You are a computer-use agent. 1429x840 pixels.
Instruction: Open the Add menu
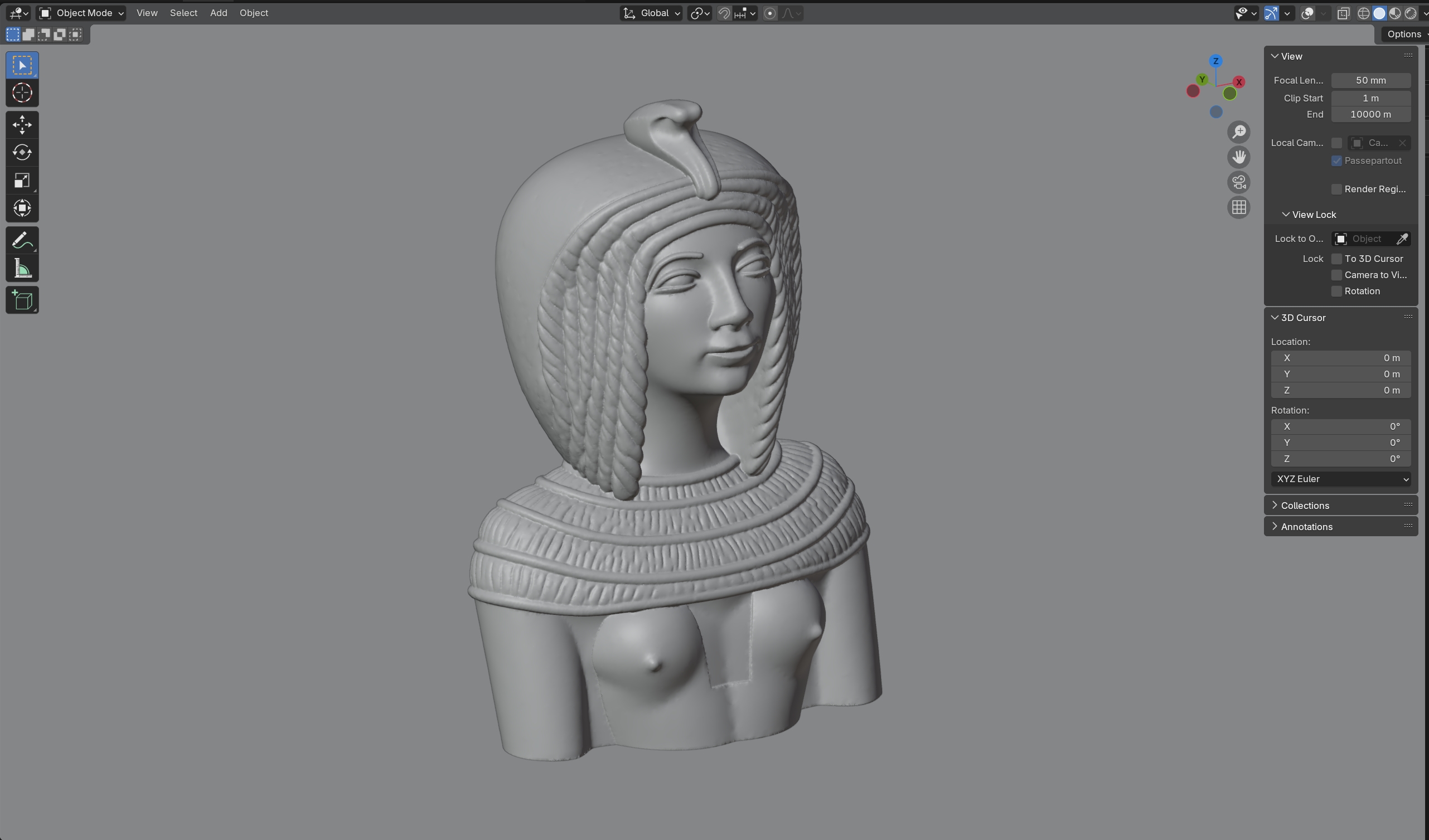tap(219, 13)
